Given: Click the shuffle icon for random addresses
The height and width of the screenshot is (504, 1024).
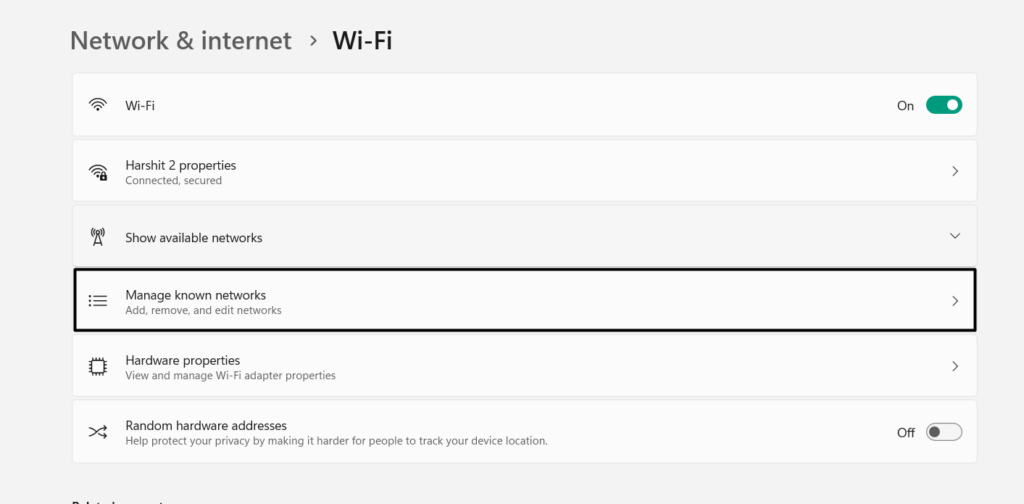Looking at the screenshot, I should [98, 432].
